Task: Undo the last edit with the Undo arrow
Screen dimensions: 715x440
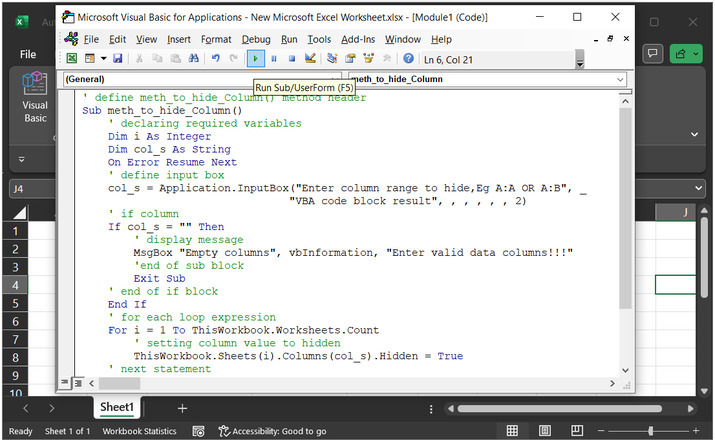Action: 216,58
